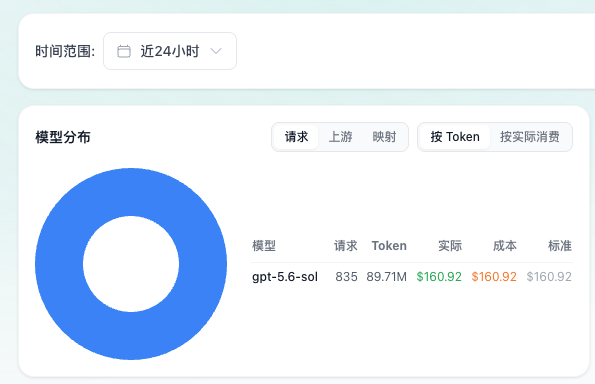This screenshot has height=384, width=595.
Task: Click the 835 request count cell
Action: pos(346,277)
